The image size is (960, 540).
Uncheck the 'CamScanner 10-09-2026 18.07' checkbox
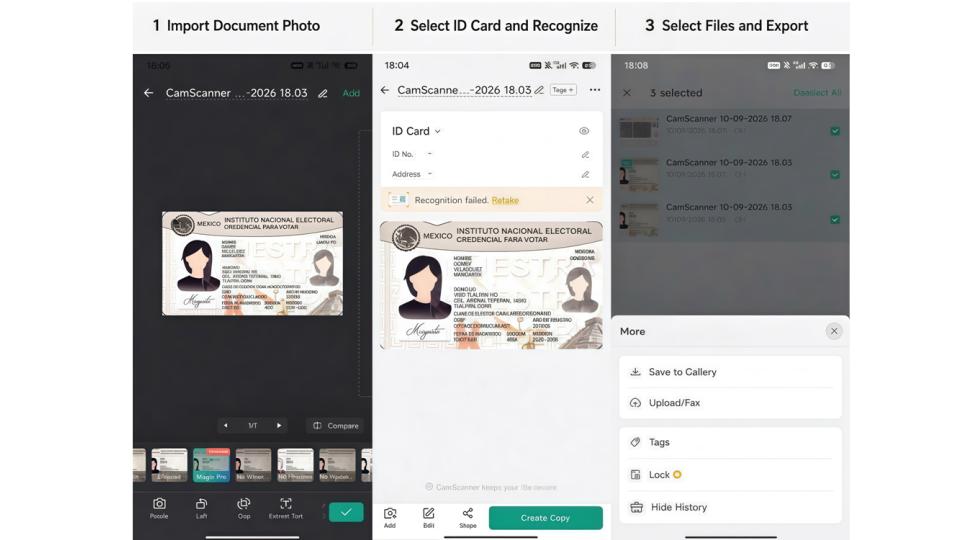point(835,131)
